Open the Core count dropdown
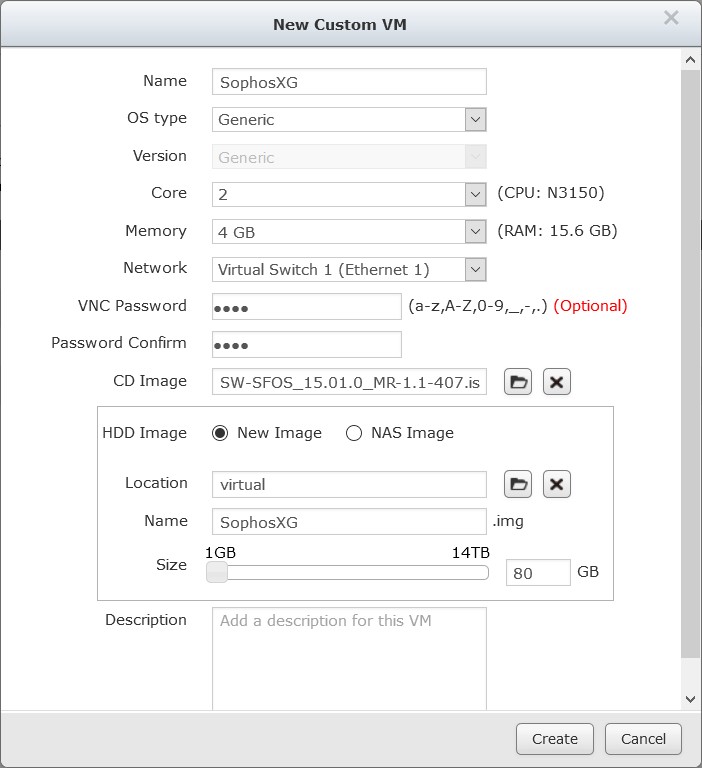Screen dimensions: 702x768 click(x=475, y=194)
